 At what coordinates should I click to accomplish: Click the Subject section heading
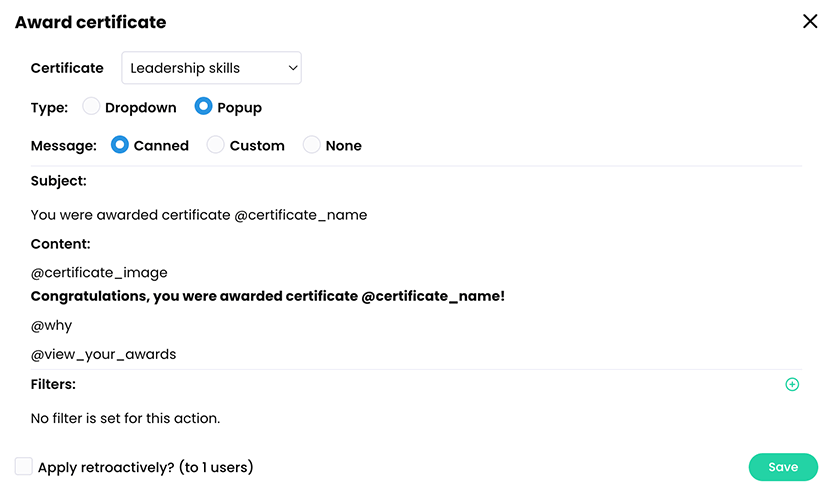point(59,181)
